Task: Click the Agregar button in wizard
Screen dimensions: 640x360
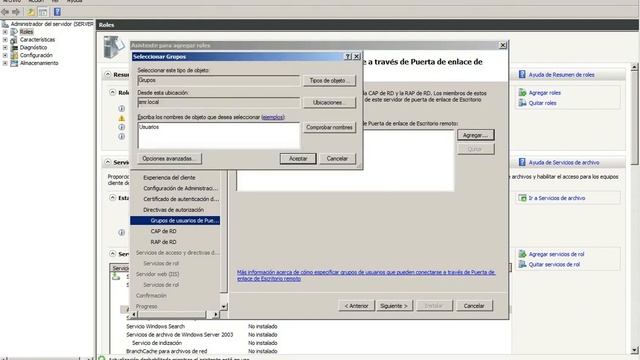Action: [x=476, y=135]
